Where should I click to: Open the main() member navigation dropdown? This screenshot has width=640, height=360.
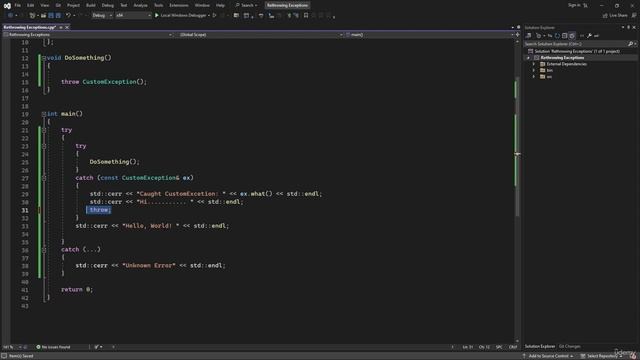click(x=429, y=35)
